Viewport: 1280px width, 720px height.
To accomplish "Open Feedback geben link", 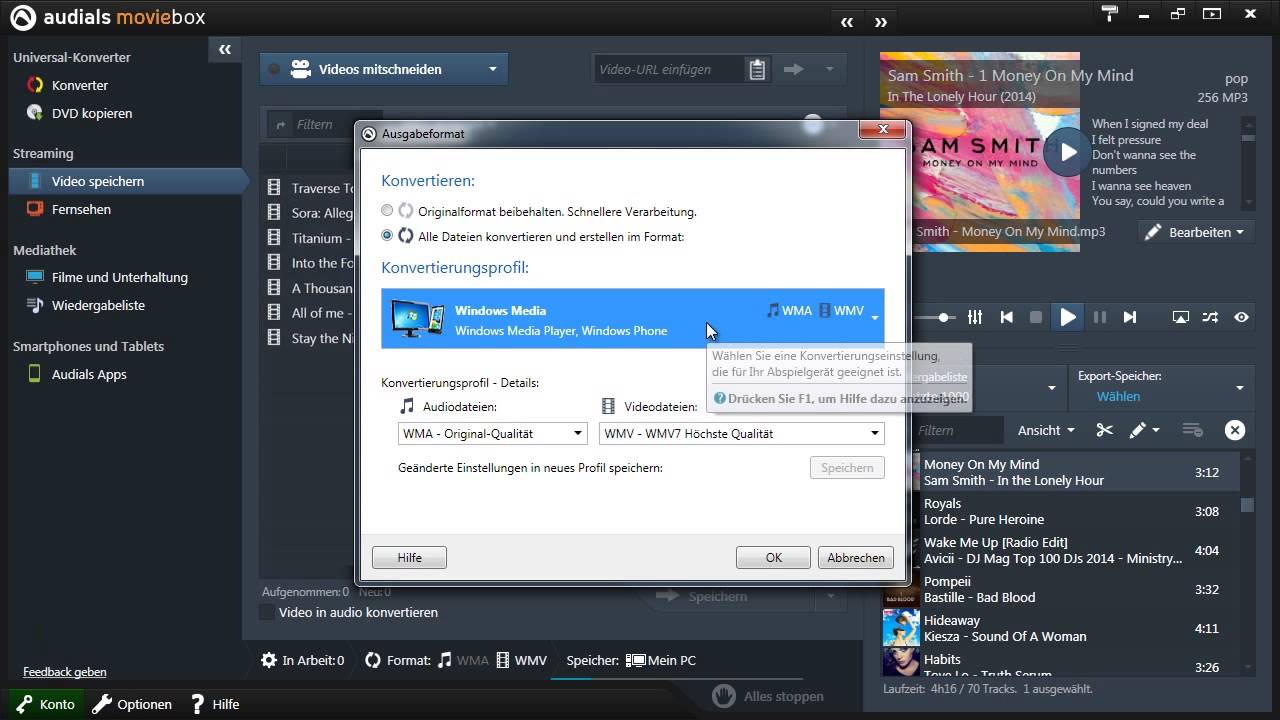I will tap(65, 672).
